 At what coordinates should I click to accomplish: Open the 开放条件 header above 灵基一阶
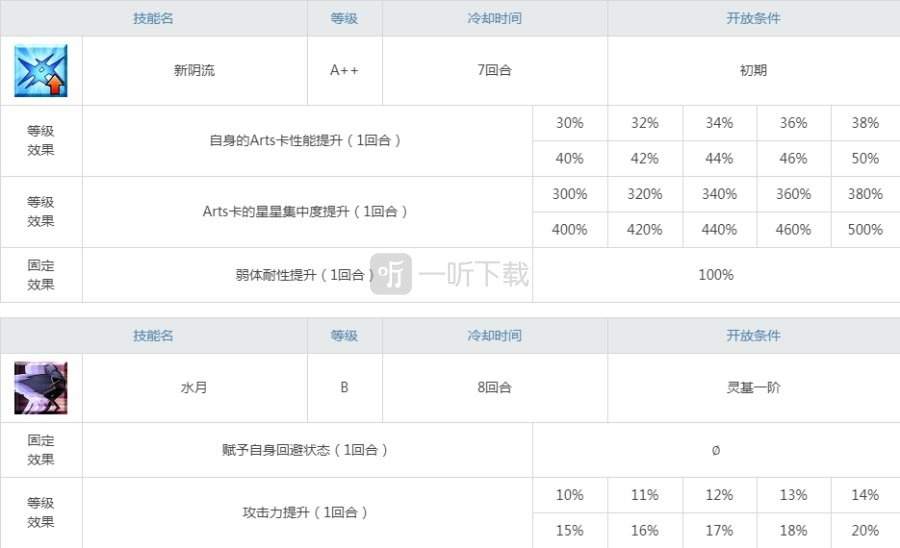(754, 336)
